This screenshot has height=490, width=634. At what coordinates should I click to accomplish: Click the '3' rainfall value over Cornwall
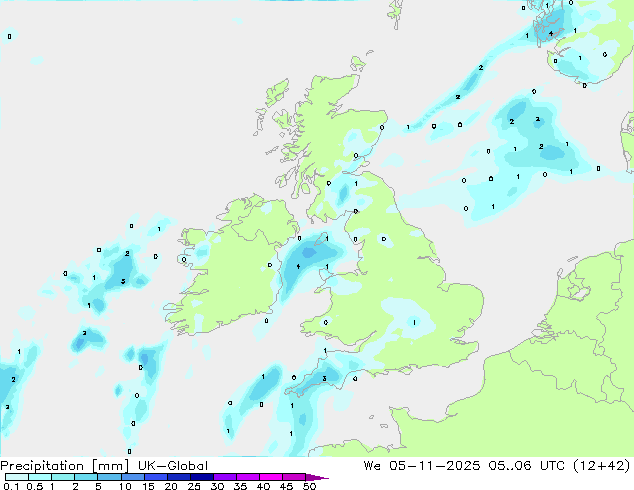click(x=324, y=378)
